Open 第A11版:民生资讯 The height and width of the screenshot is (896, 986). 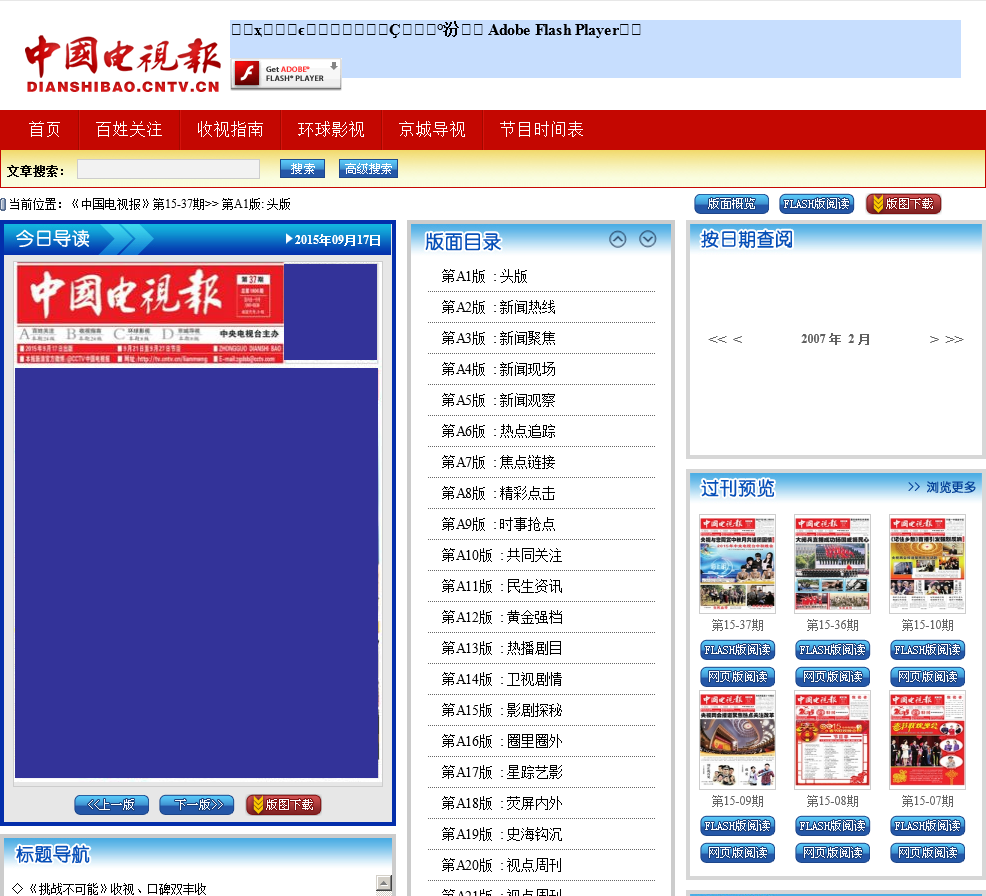(x=502, y=586)
